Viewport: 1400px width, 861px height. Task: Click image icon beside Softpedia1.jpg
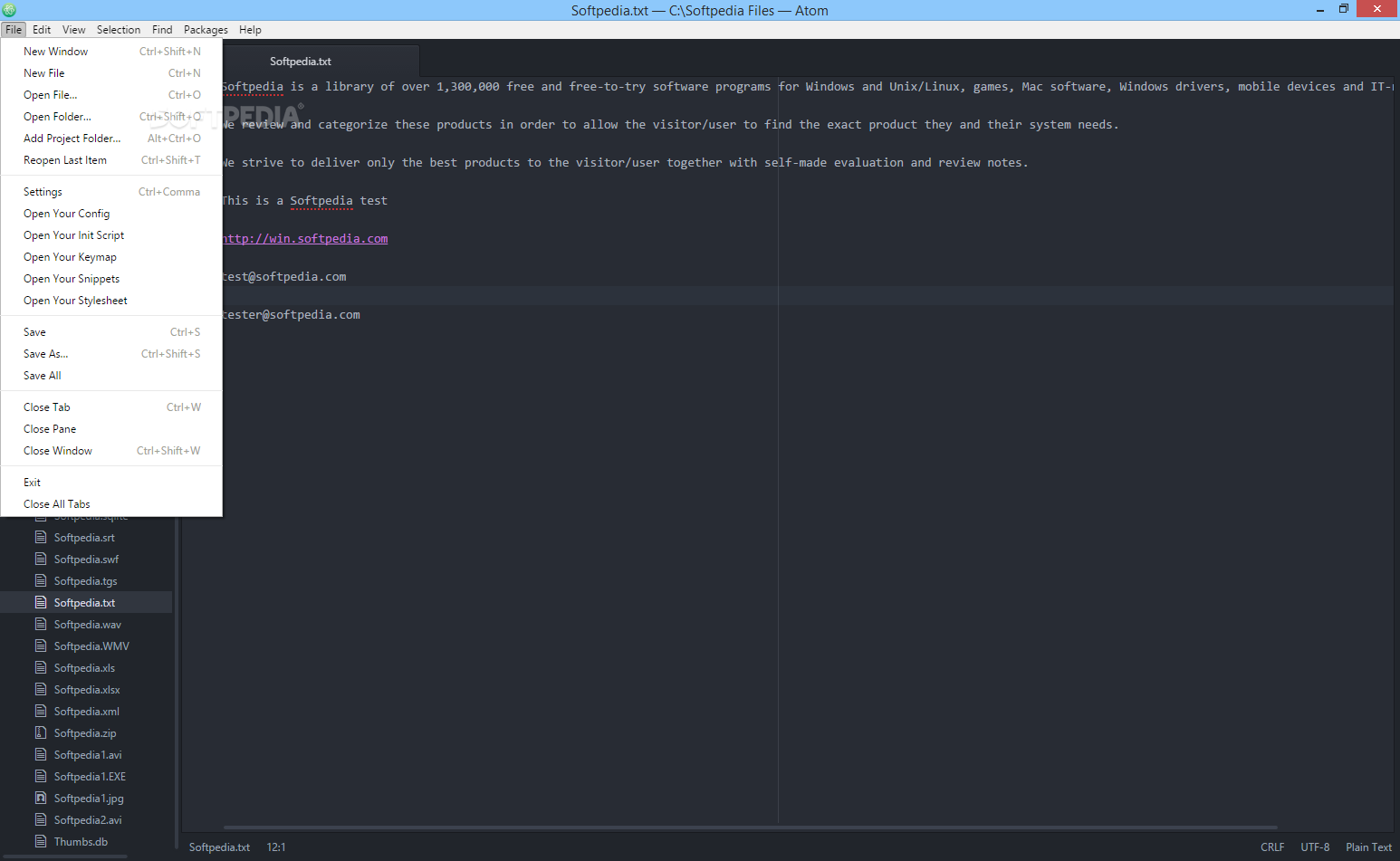pos(41,798)
